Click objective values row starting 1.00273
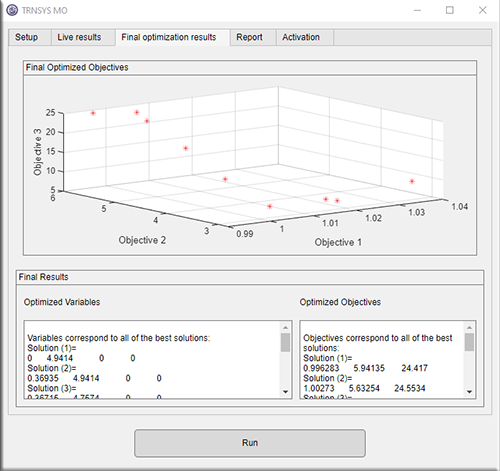Screen dimensions: 500x471 364,388
